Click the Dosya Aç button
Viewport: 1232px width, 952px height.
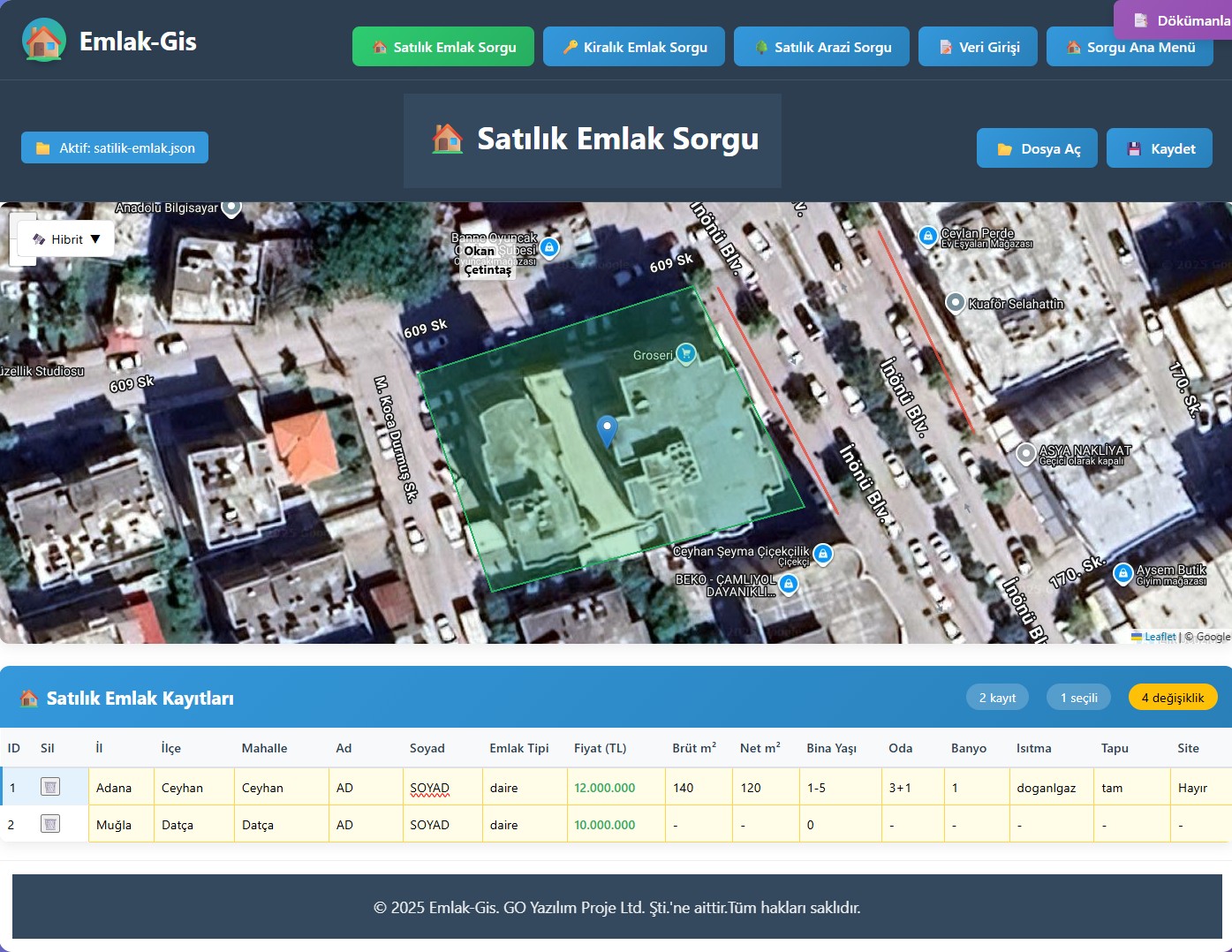tap(1038, 148)
